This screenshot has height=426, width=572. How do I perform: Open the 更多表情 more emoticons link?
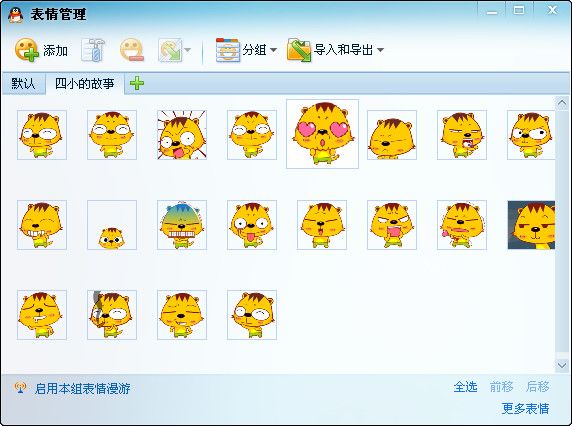525,408
